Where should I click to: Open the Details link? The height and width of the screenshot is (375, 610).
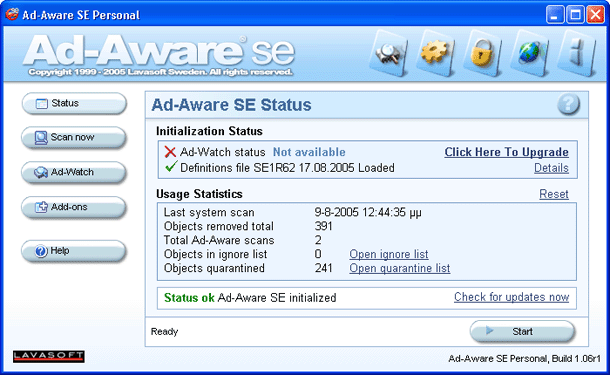(551, 168)
